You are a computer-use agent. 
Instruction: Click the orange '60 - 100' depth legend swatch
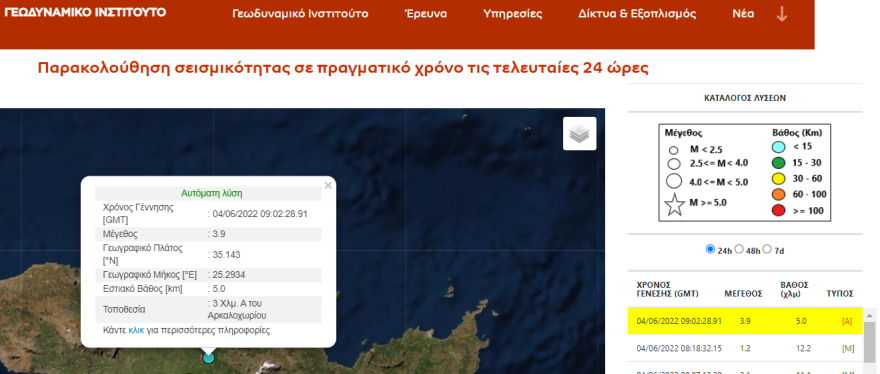[778, 195]
